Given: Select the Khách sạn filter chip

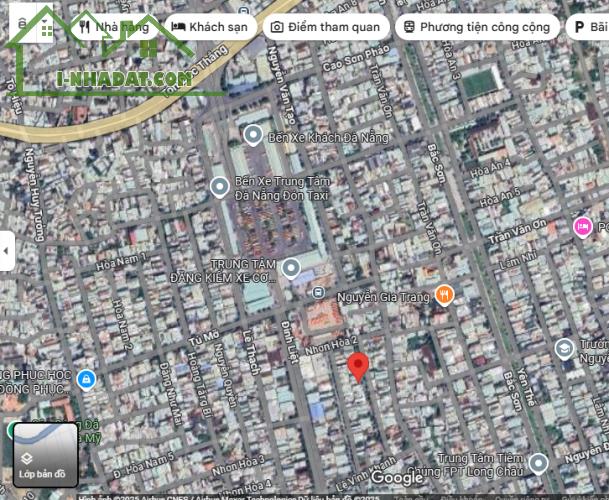Looking at the screenshot, I should (x=210, y=27).
